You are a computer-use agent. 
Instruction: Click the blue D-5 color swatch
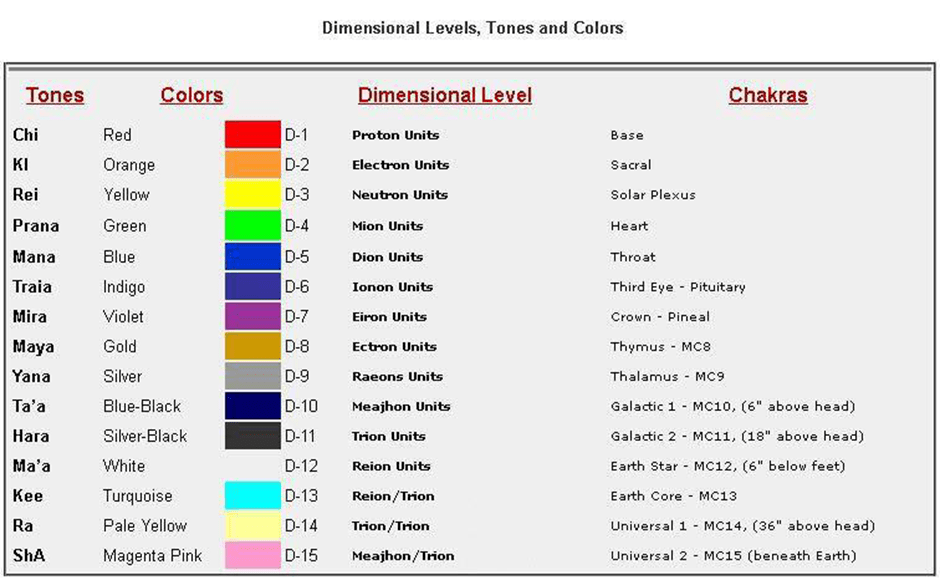252,257
